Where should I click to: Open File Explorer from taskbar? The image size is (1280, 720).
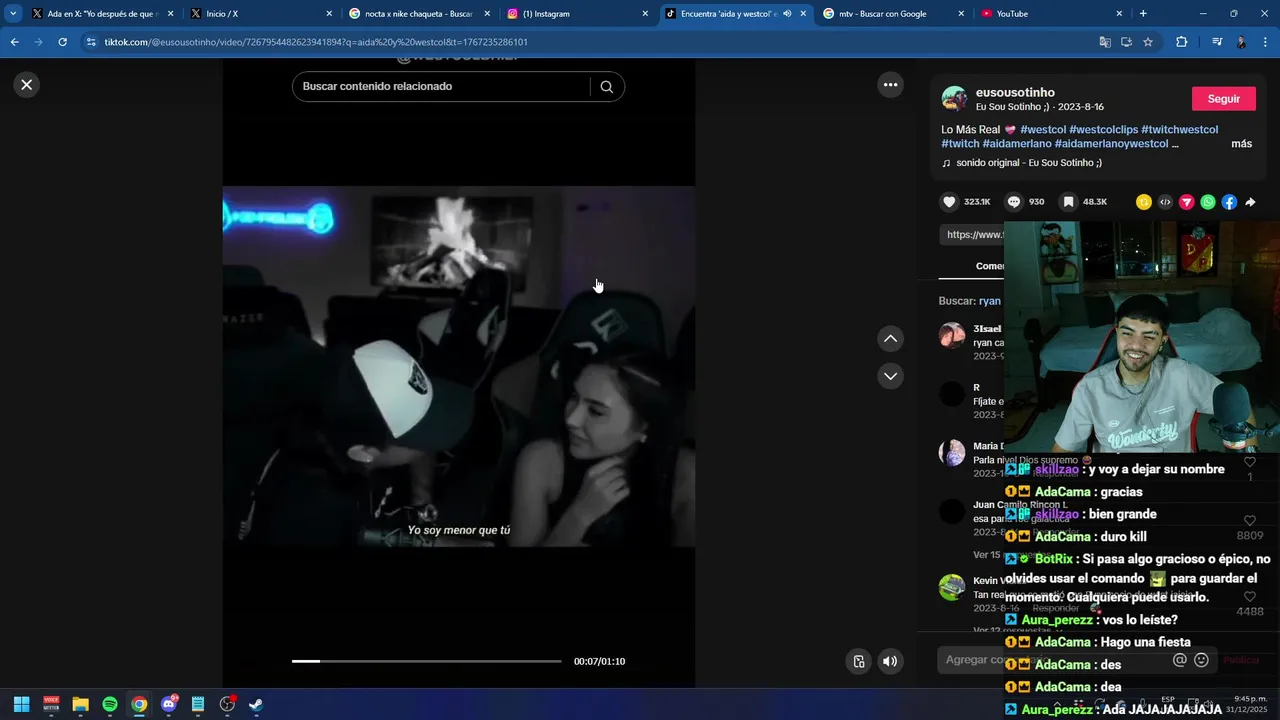[80, 704]
